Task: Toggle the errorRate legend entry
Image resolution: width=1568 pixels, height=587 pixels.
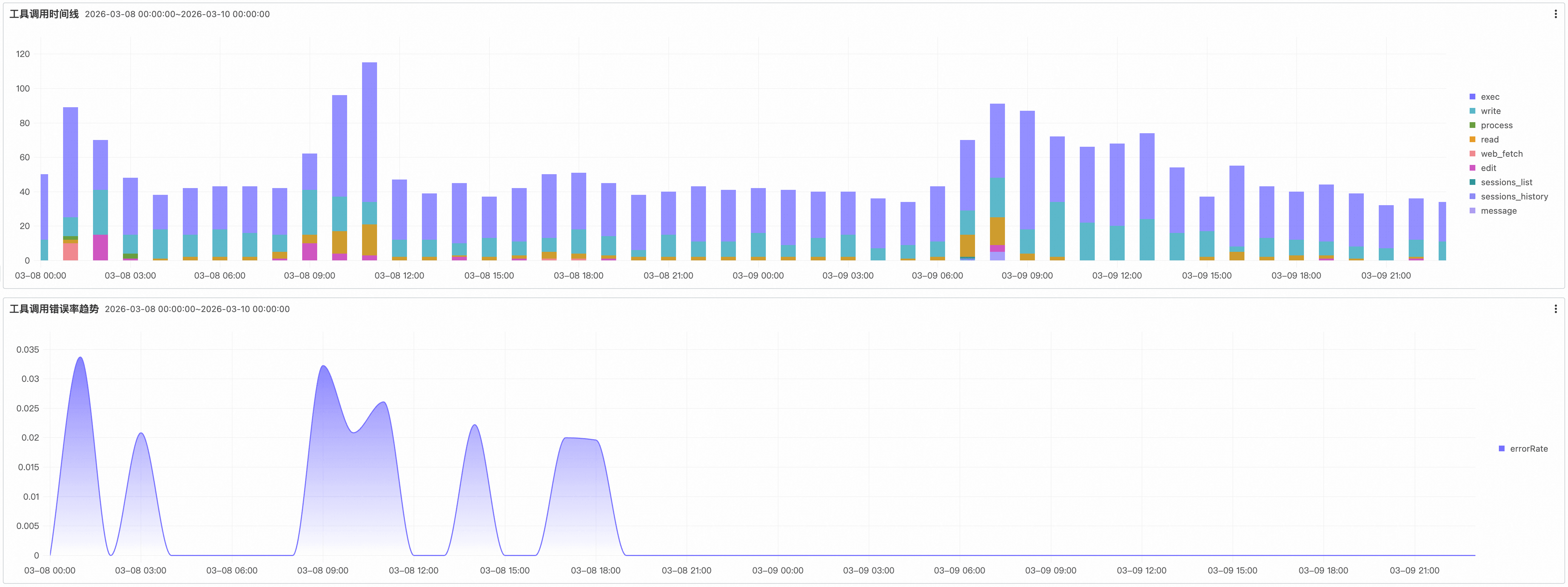Action: click(x=1528, y=449)
